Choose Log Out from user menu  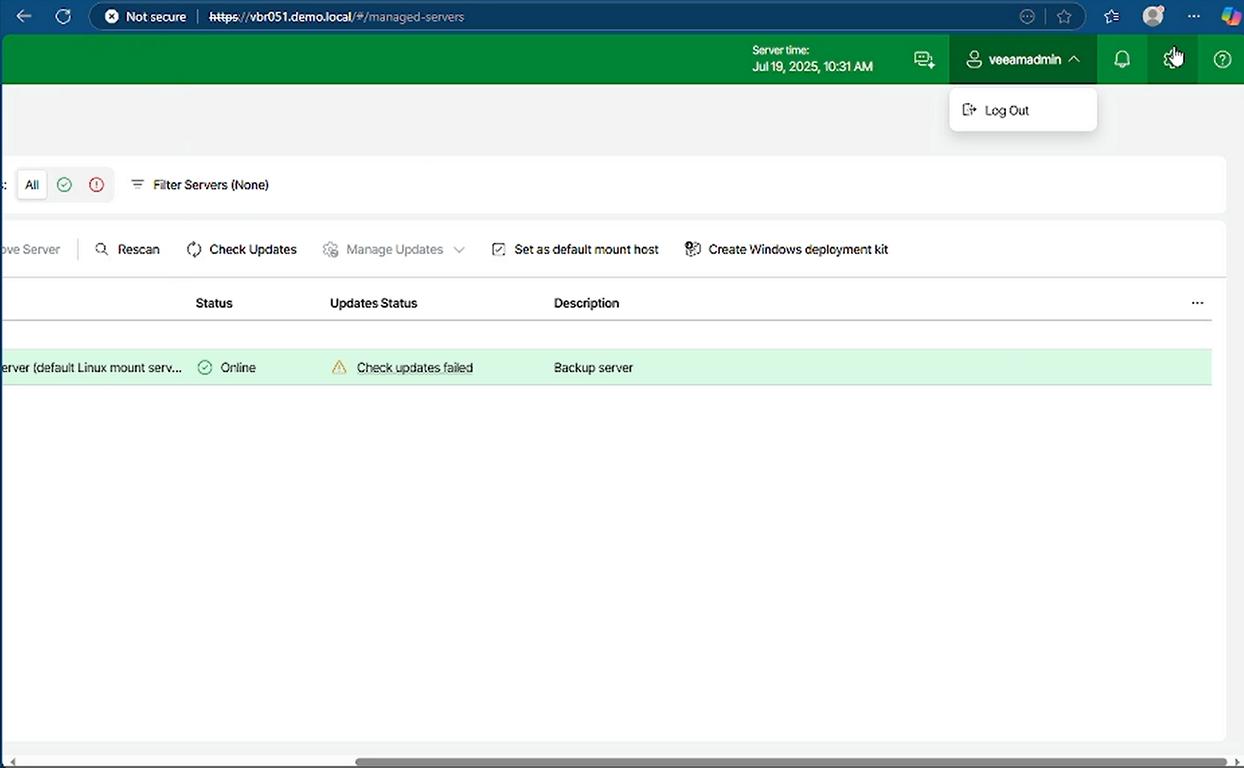click(1006, 110)
